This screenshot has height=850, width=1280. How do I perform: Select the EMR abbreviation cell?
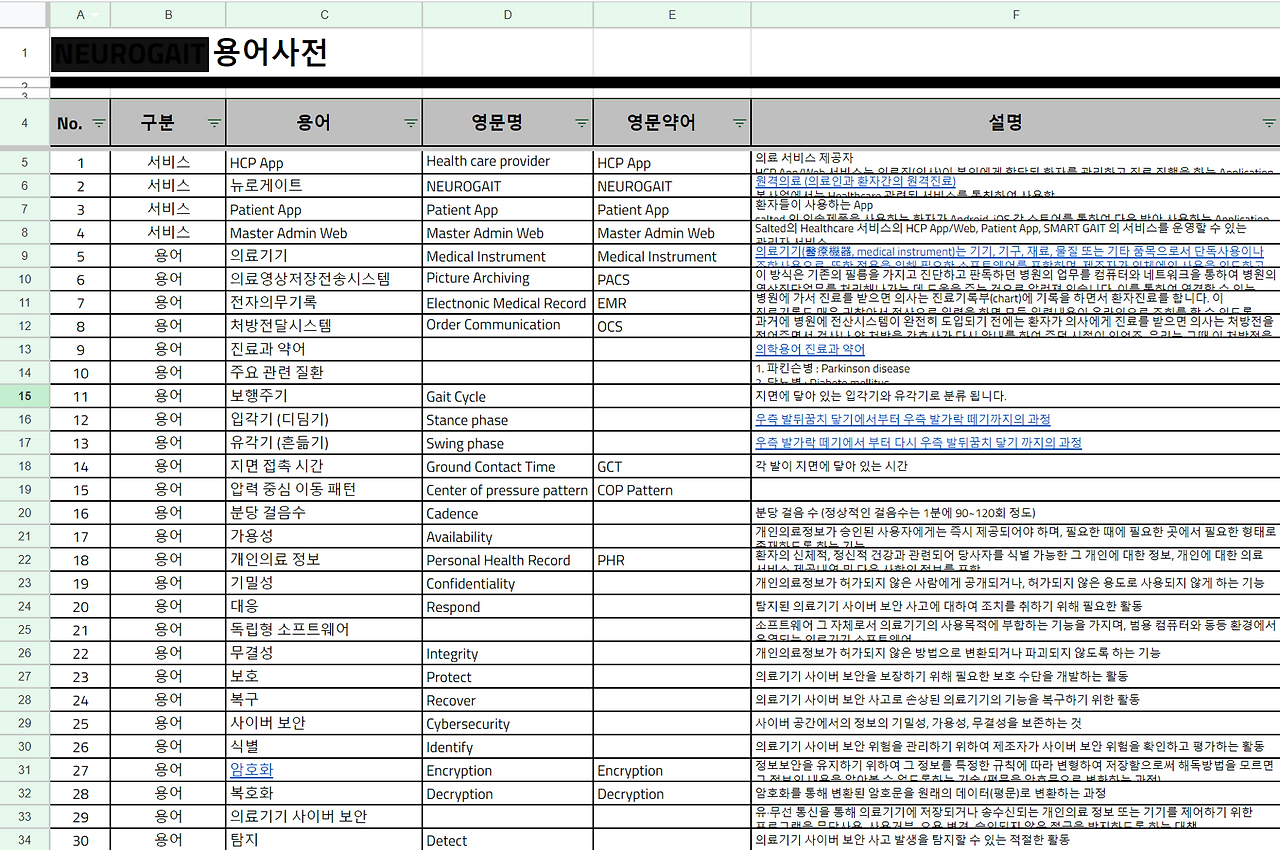[x=672, y=302]
